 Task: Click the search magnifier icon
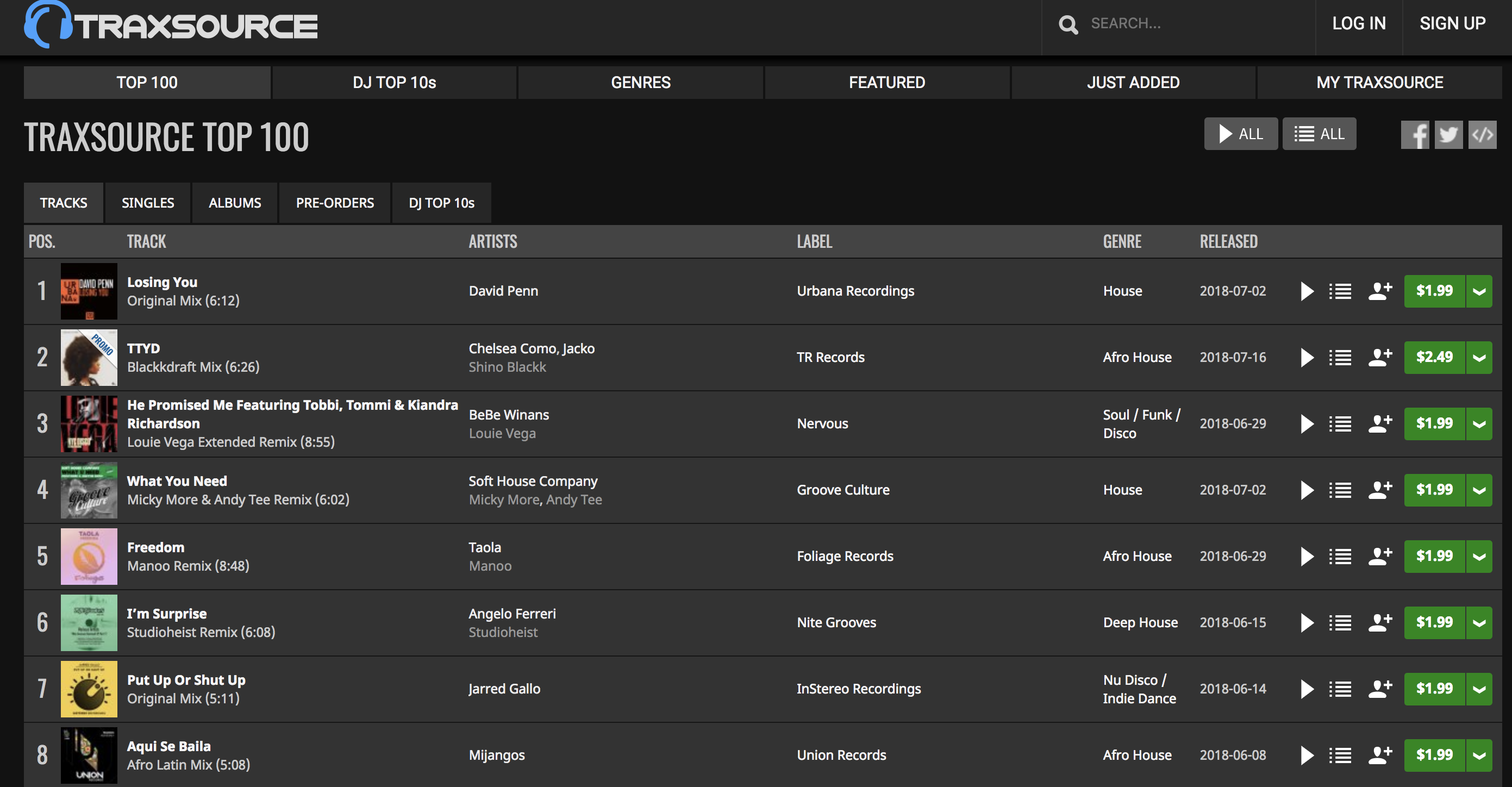1067,24
